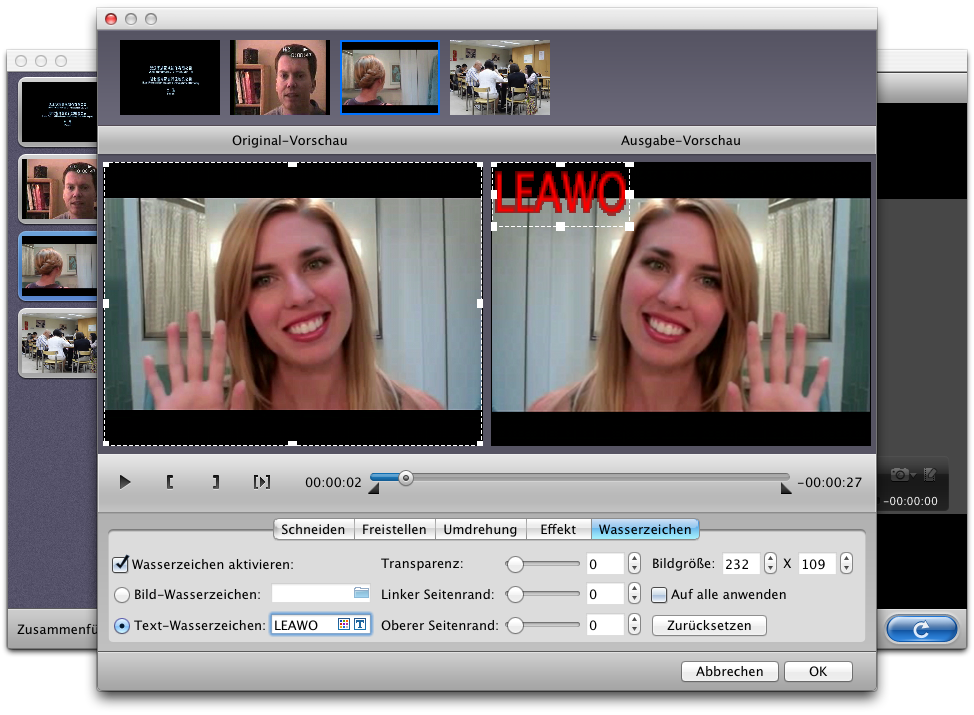
Task: Toggle the Wasserzeichen aktivieren checkbox
Action: point(121,564)
